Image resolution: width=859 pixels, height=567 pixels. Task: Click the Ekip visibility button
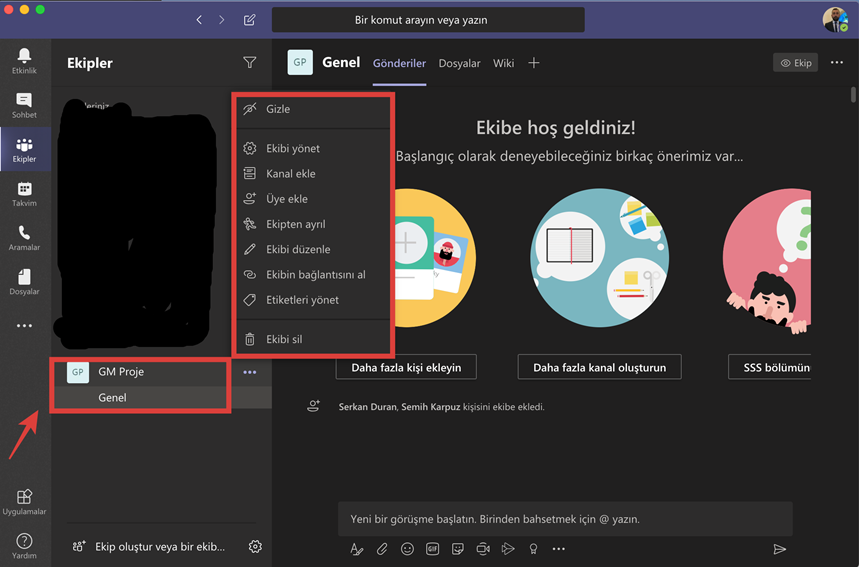click(x=795, y=62)
